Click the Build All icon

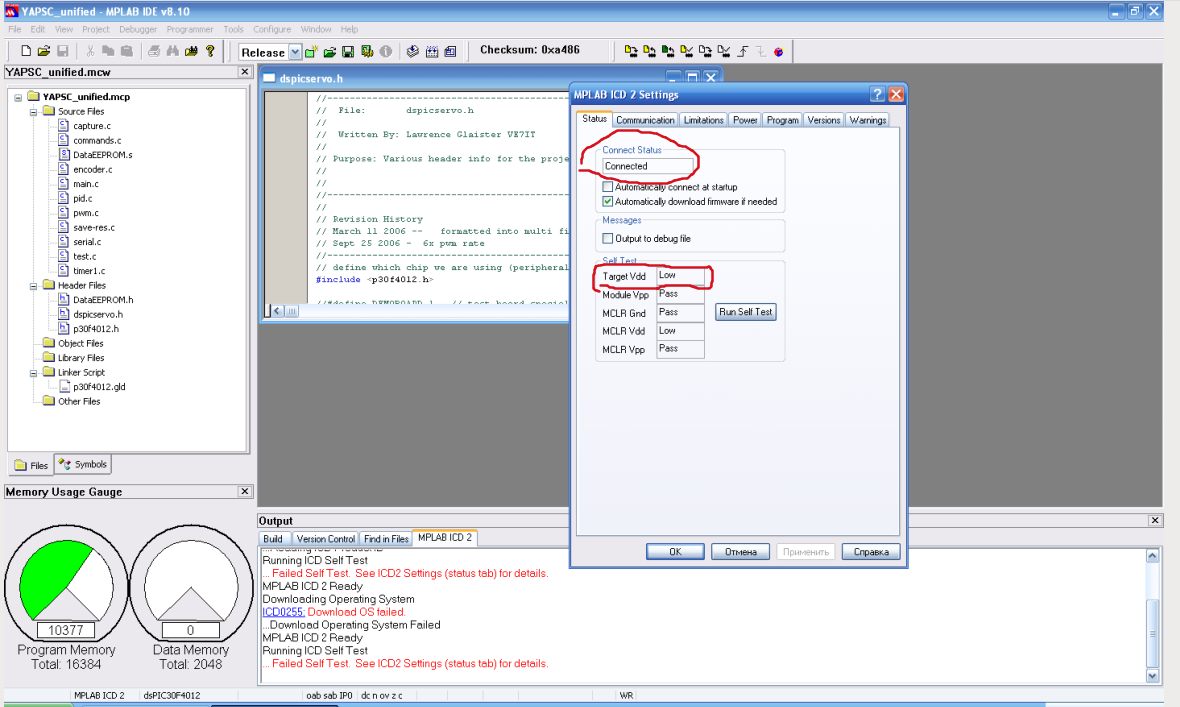[431, 52]
